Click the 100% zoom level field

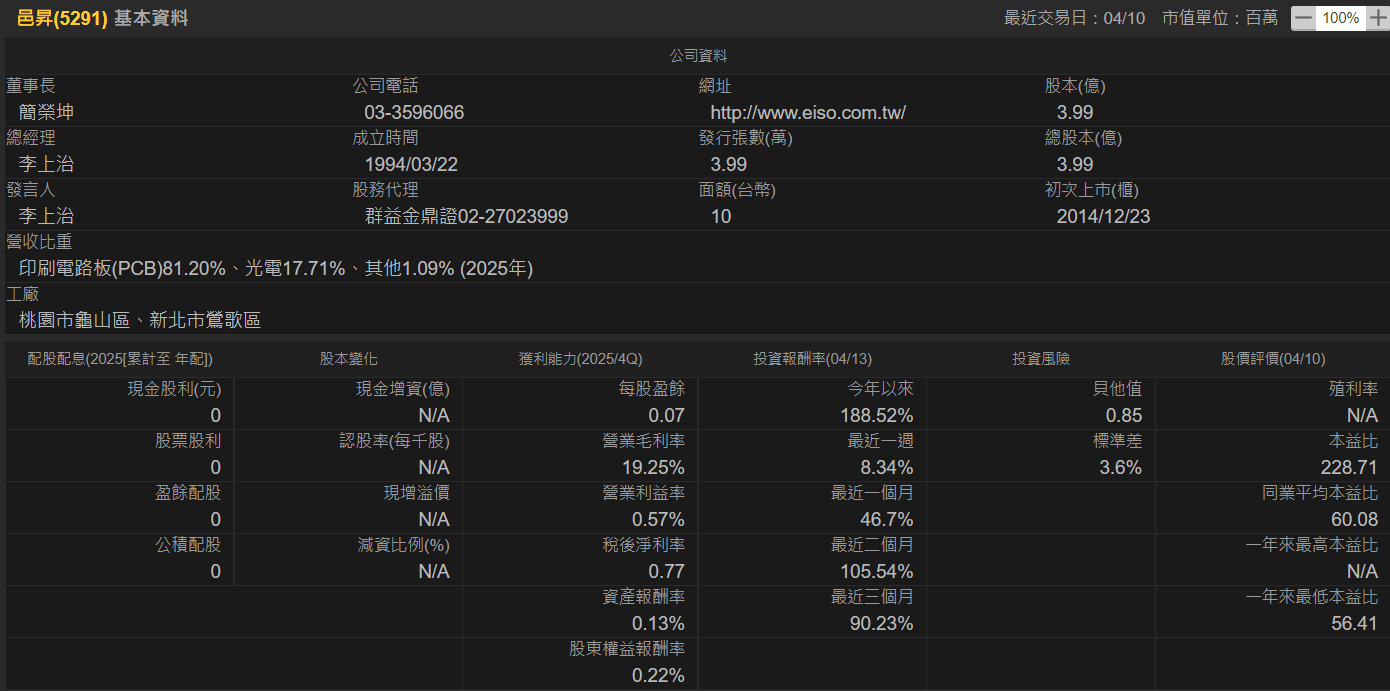pos(1340,18)
